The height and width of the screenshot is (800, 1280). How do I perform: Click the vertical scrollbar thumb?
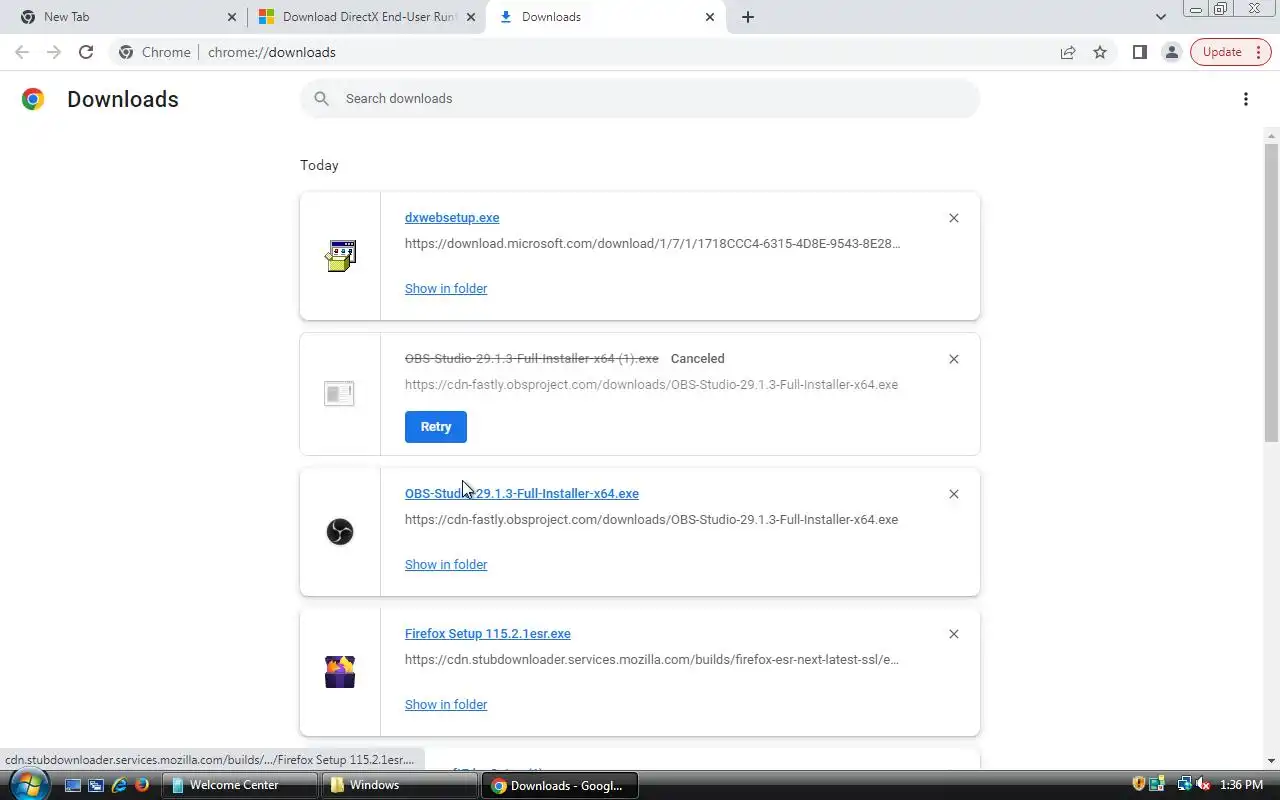1271,292
